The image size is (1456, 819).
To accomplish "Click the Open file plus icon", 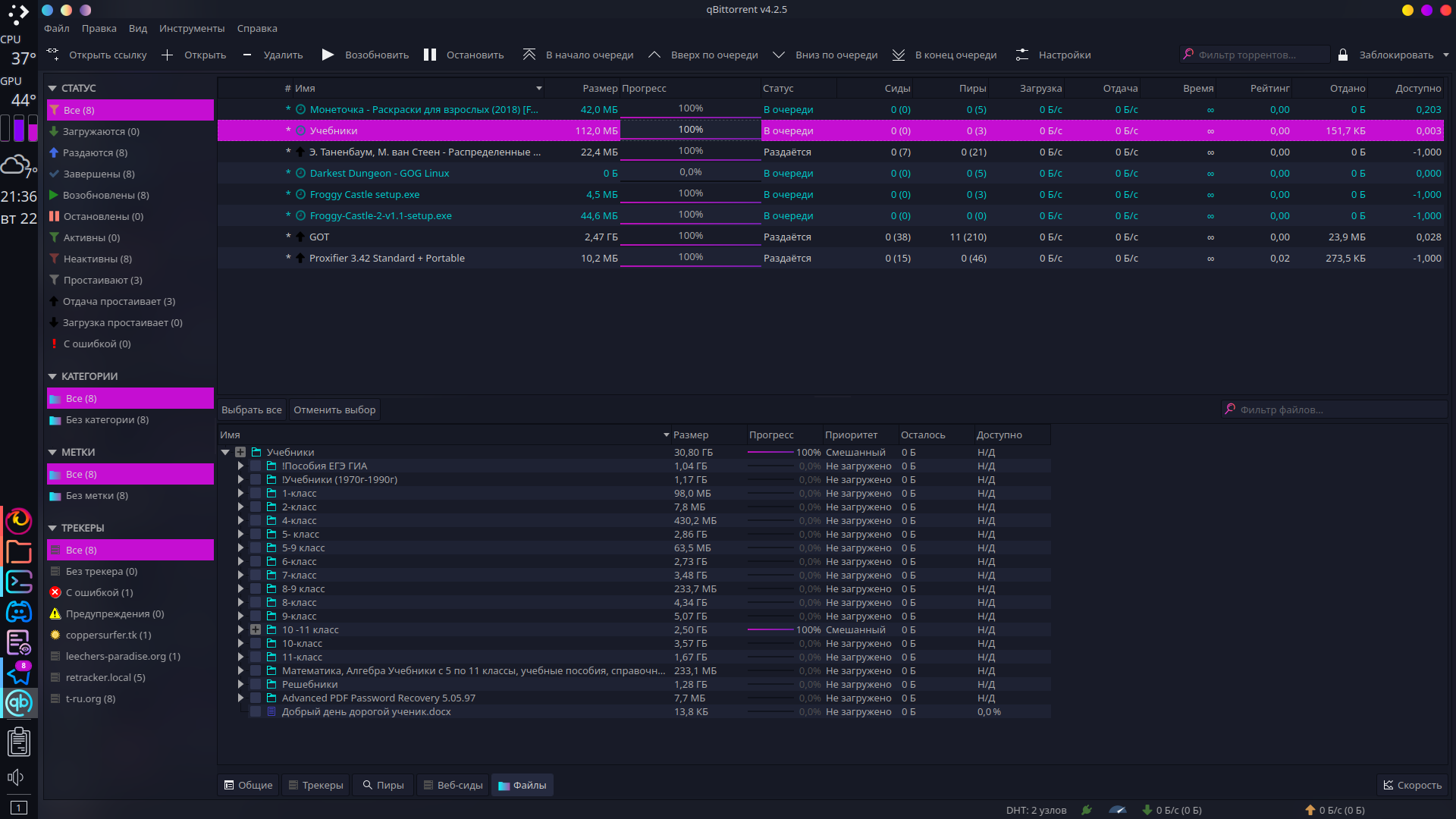I will pyautogui.click(x=168, y=55).
